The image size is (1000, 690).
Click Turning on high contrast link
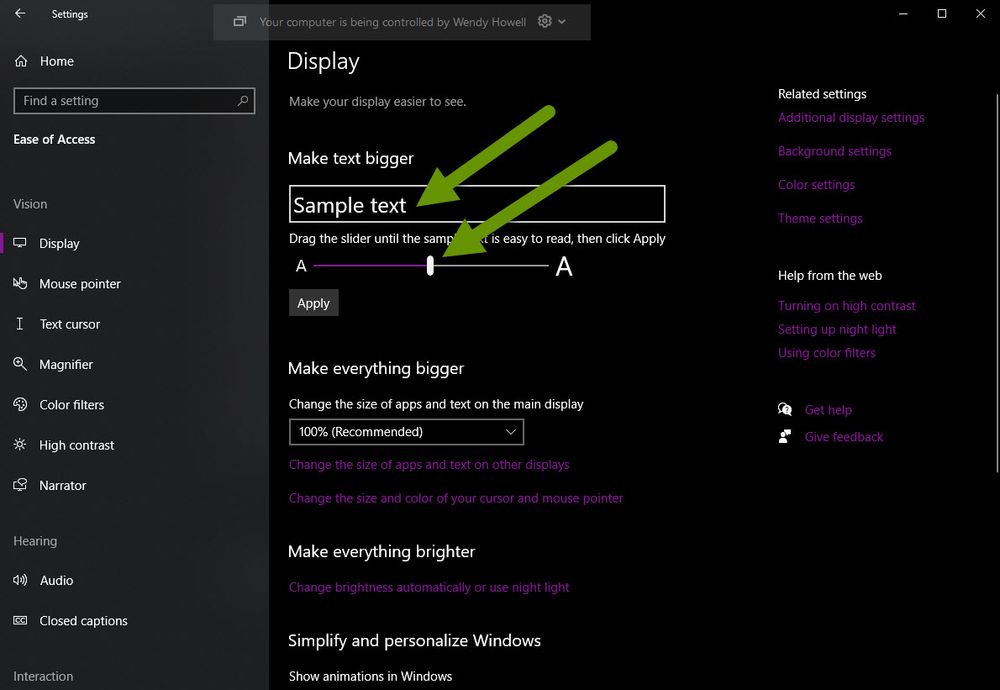tap(846, 305)
